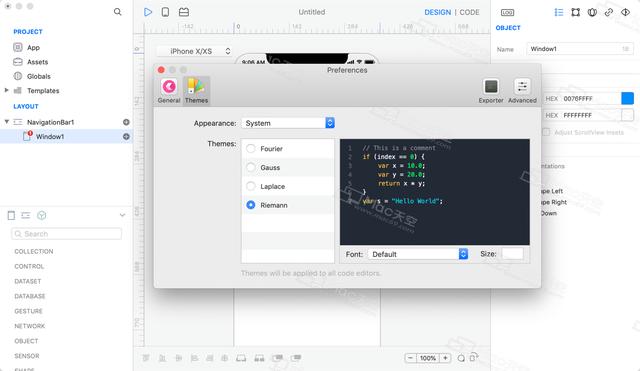
Task: Collapse the NavigationBar1 disclosure triangle
Action: click(x=7, y=122)
